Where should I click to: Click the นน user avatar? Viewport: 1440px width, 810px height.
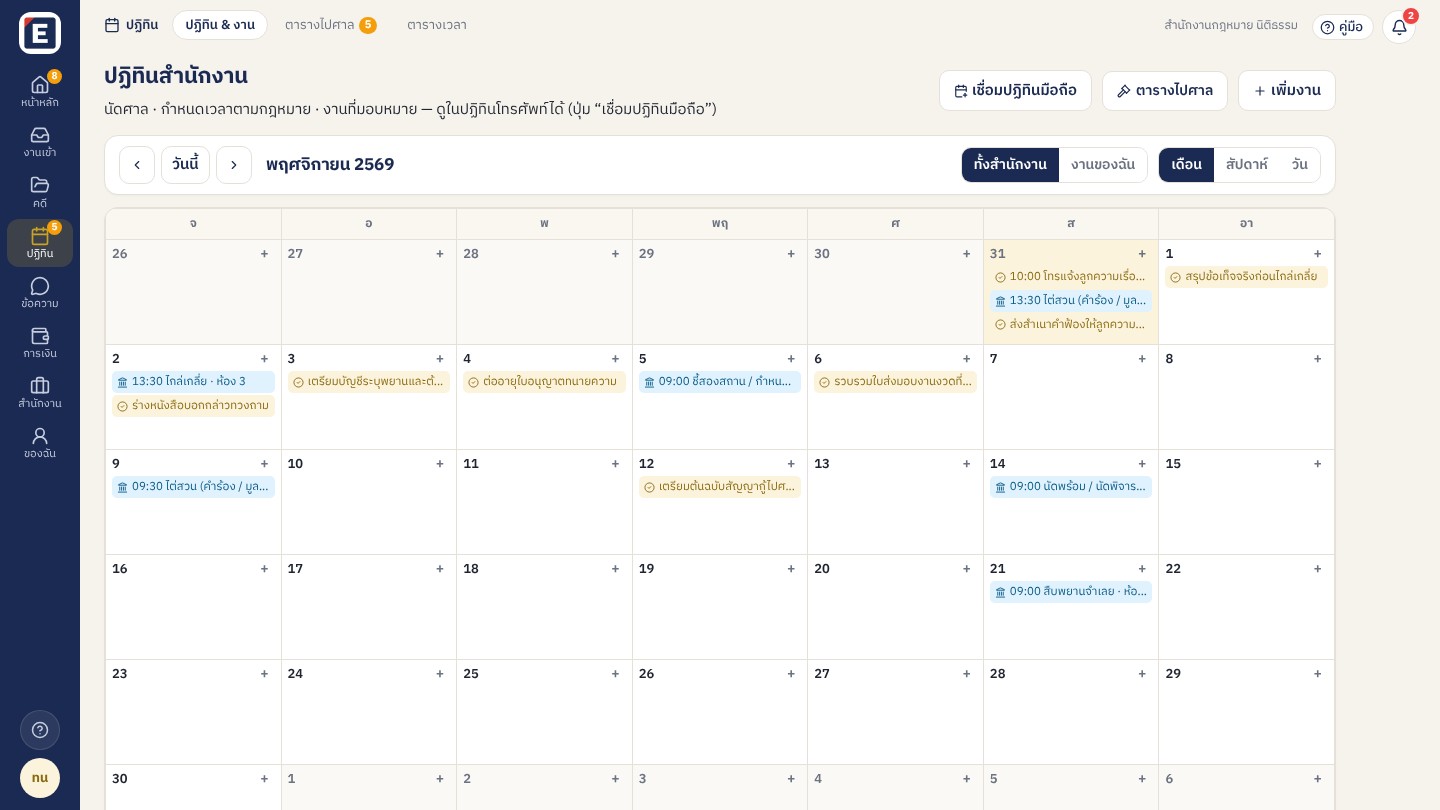(40, 778)
